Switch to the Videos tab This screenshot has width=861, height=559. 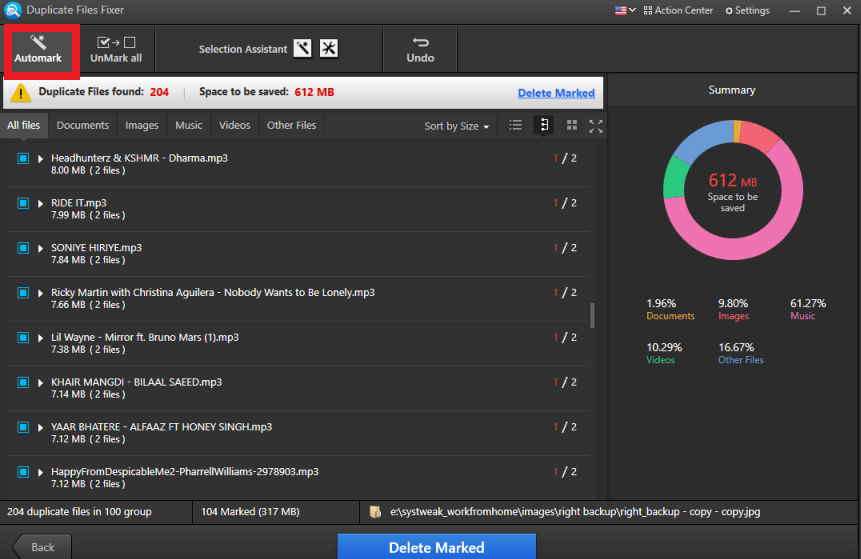point(235,126)
